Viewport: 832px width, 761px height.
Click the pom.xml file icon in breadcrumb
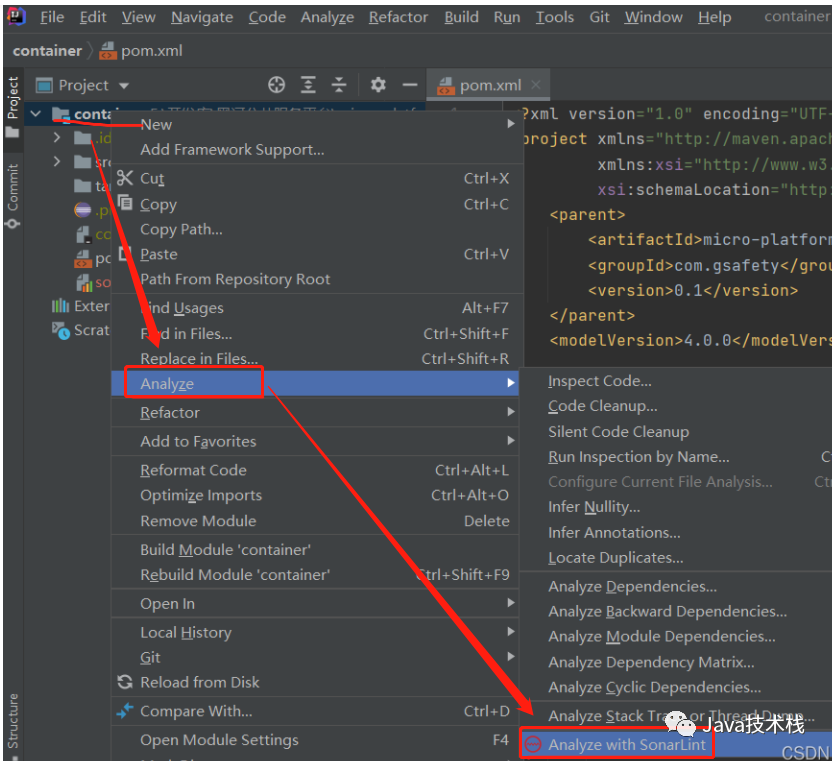click(x=108, y=51)
